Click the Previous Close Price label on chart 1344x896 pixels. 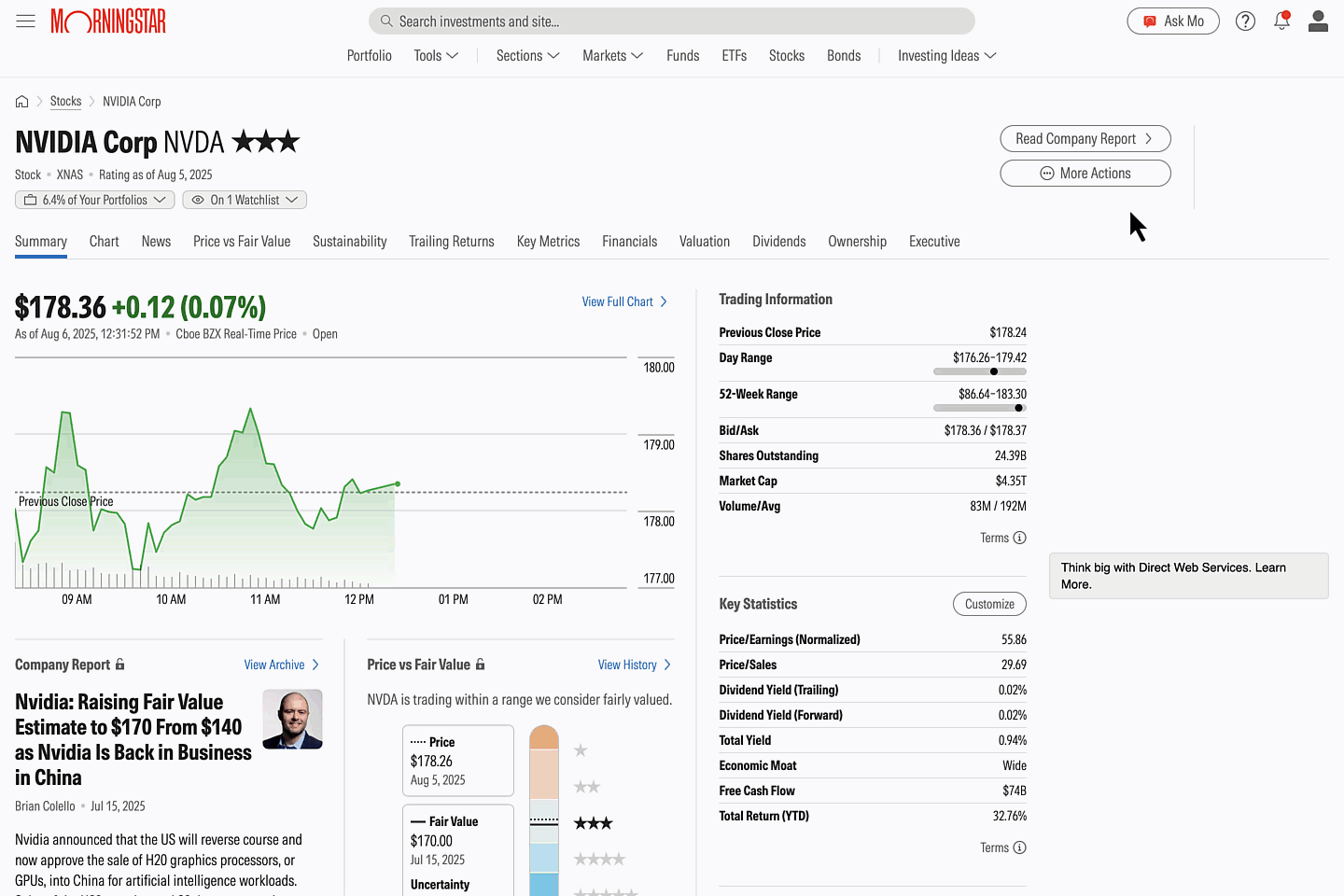coord(66,501)
